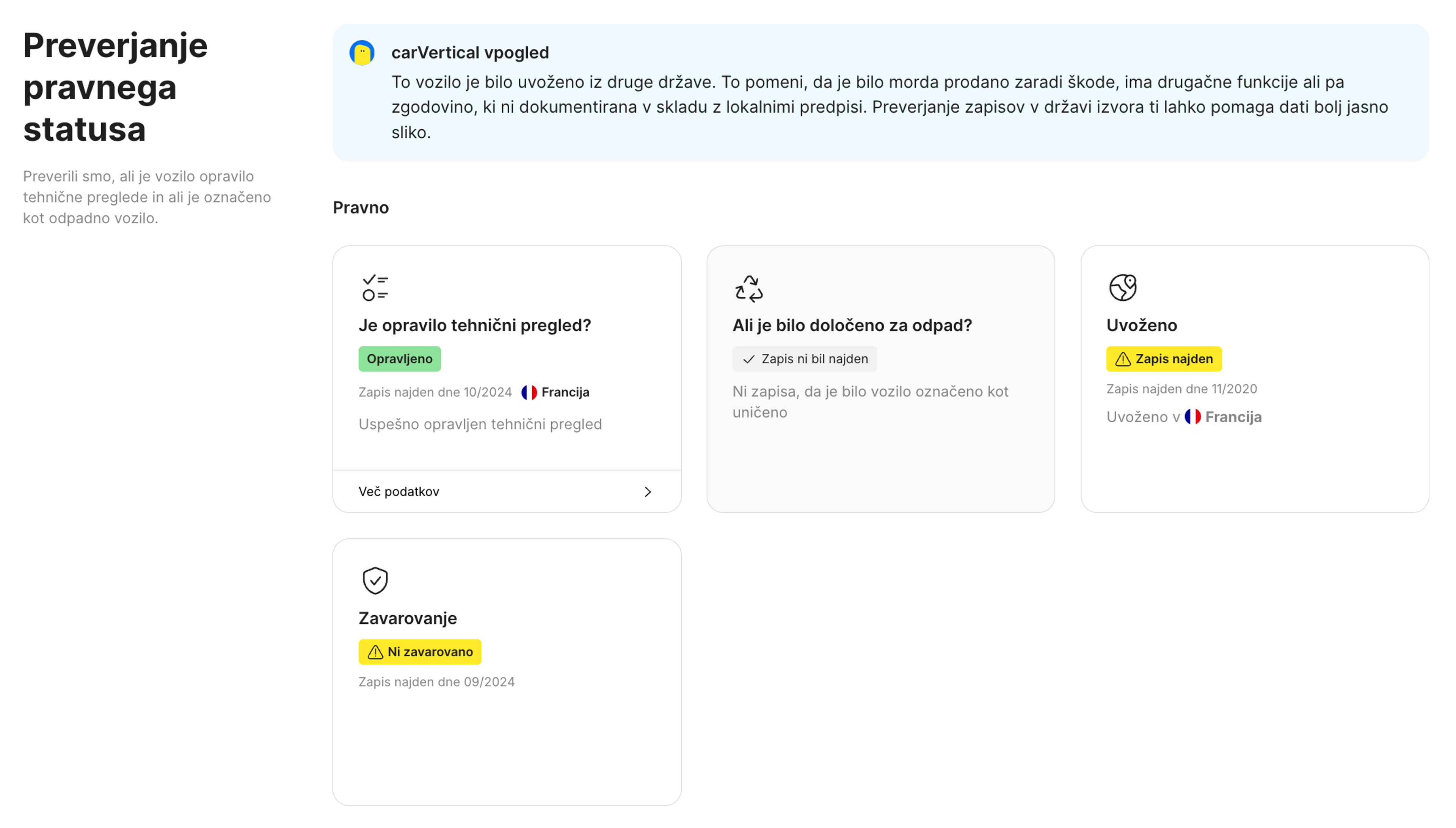The image size is (1456, 828).
Task: Click the 'Pravno' section heading
Action: [361, 208]
